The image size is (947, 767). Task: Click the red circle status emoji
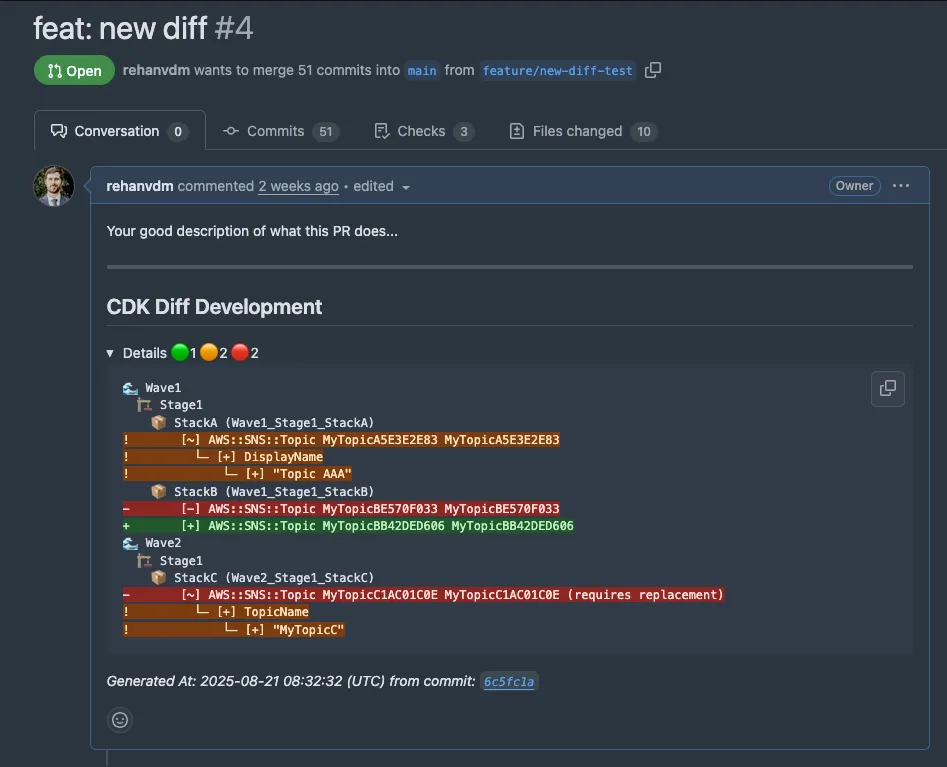coord(240,352)
